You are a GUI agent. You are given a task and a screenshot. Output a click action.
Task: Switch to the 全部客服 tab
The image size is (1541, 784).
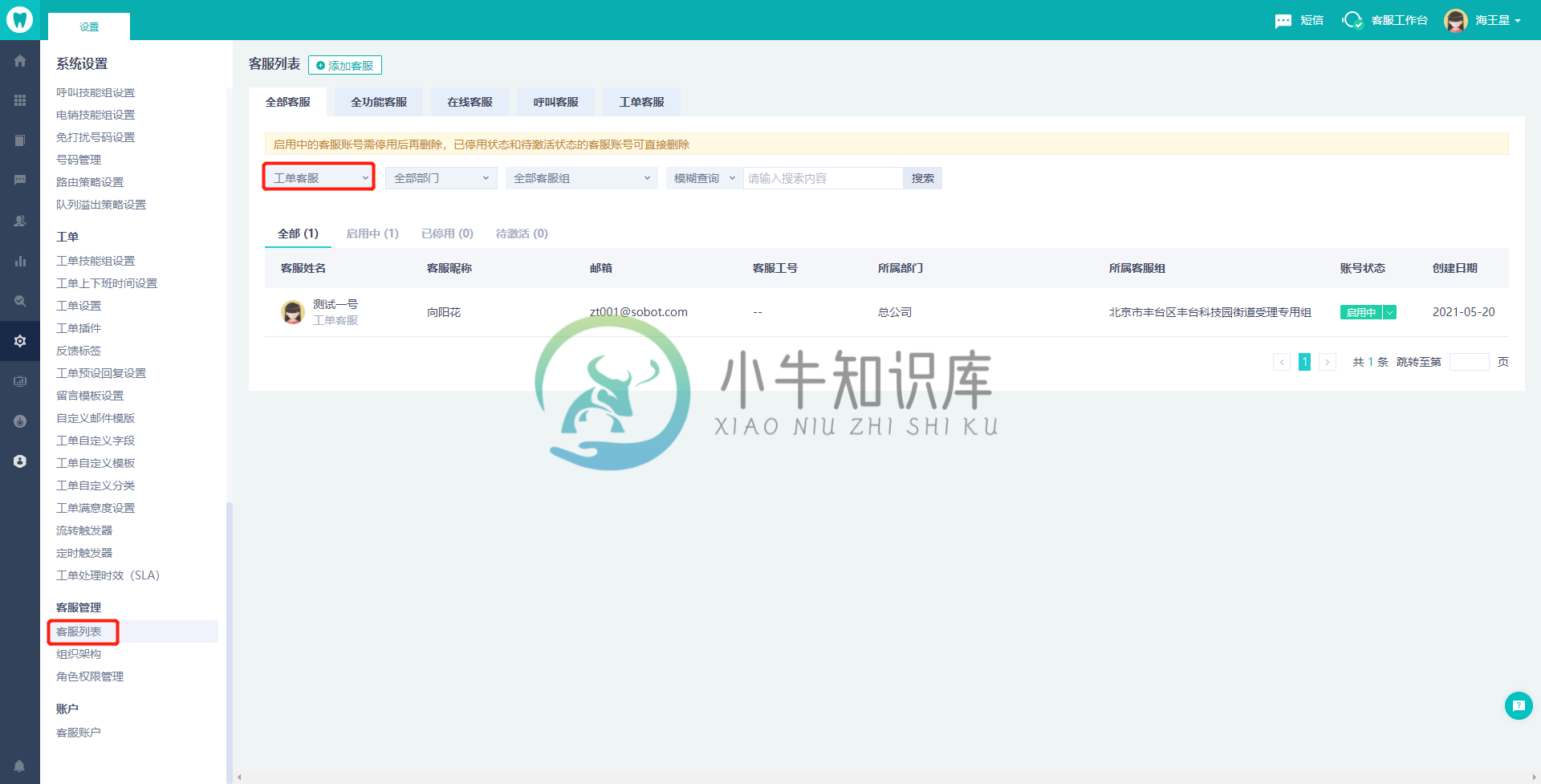288,102
